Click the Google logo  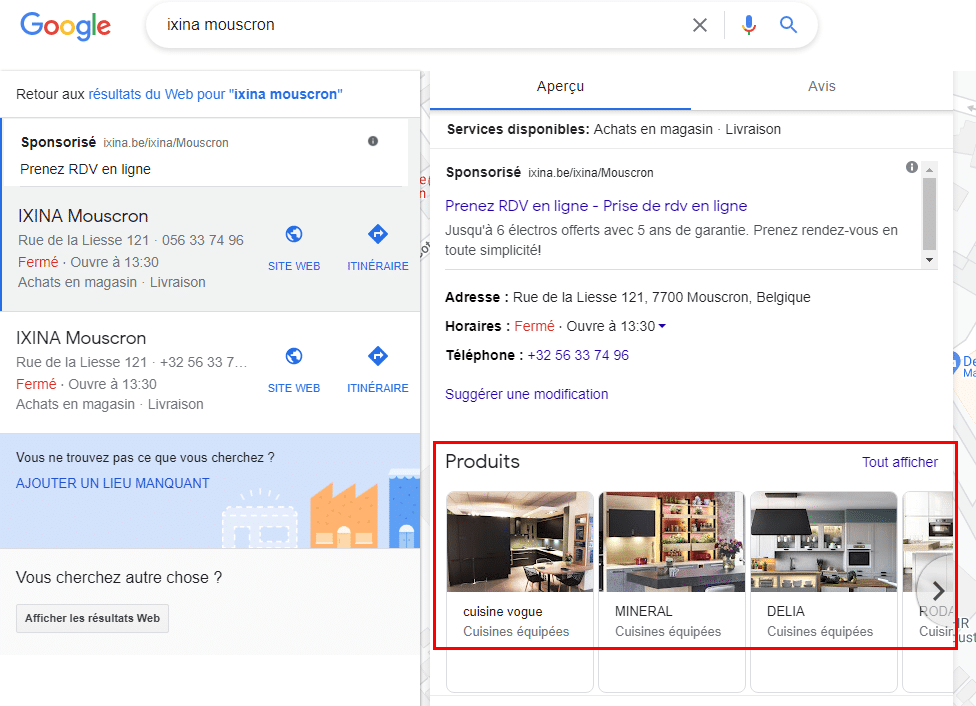coord(65,26)
